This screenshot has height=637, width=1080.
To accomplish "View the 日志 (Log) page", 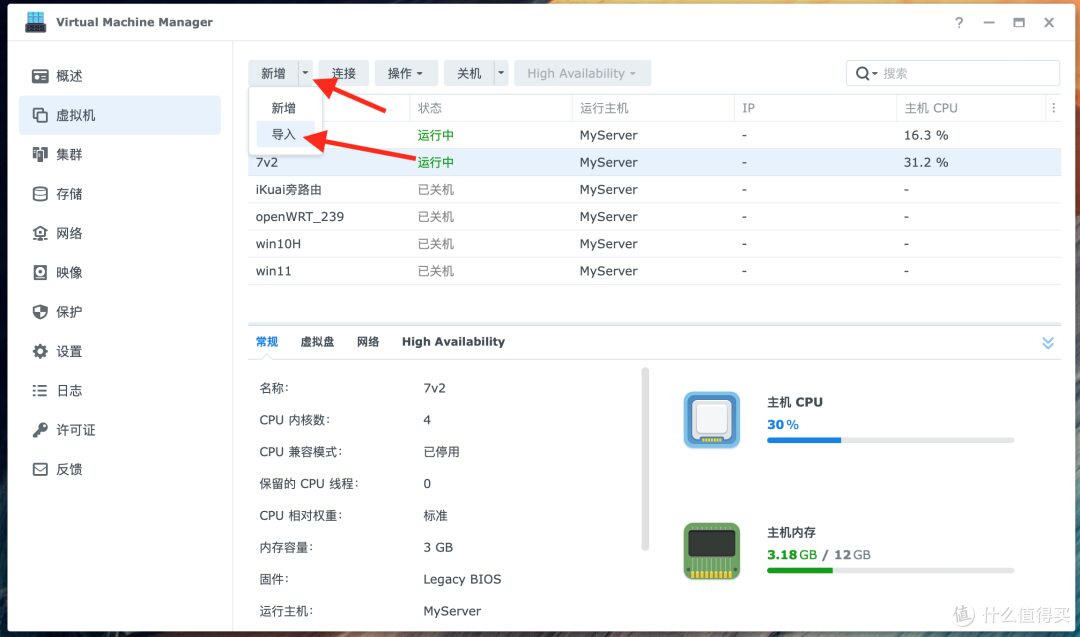I will point(68,390).
